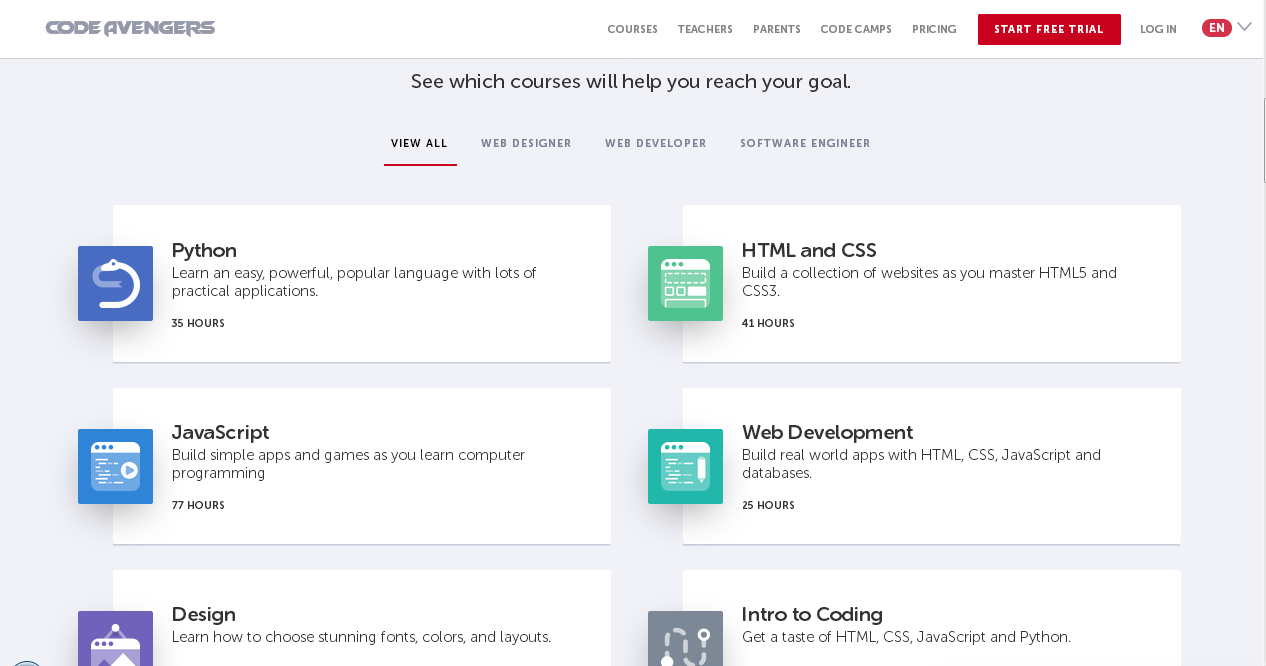Click the Code Avengers logo

(x=130, y=27)
